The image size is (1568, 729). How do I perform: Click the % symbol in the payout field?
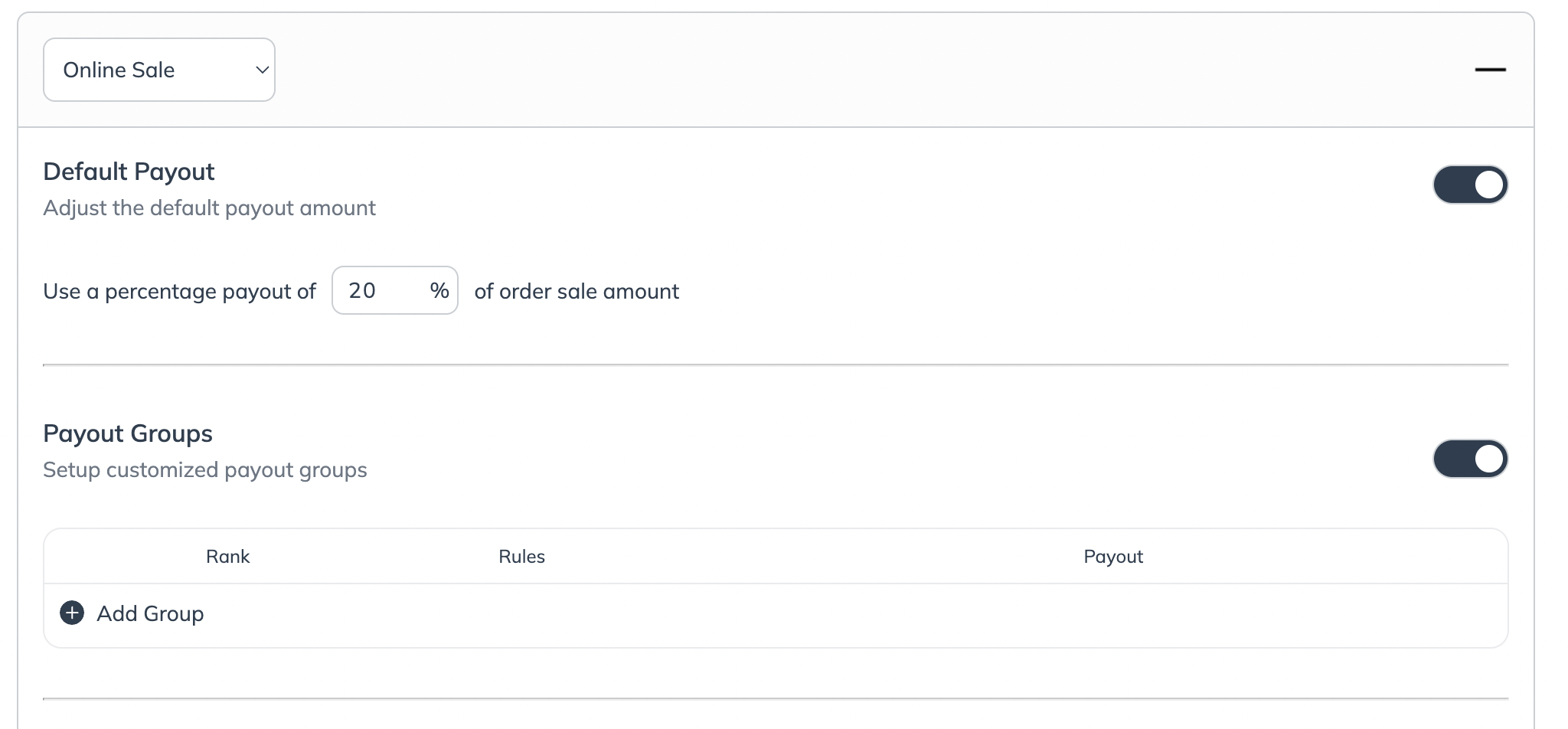pyautogui.click(x=439, y=290)
